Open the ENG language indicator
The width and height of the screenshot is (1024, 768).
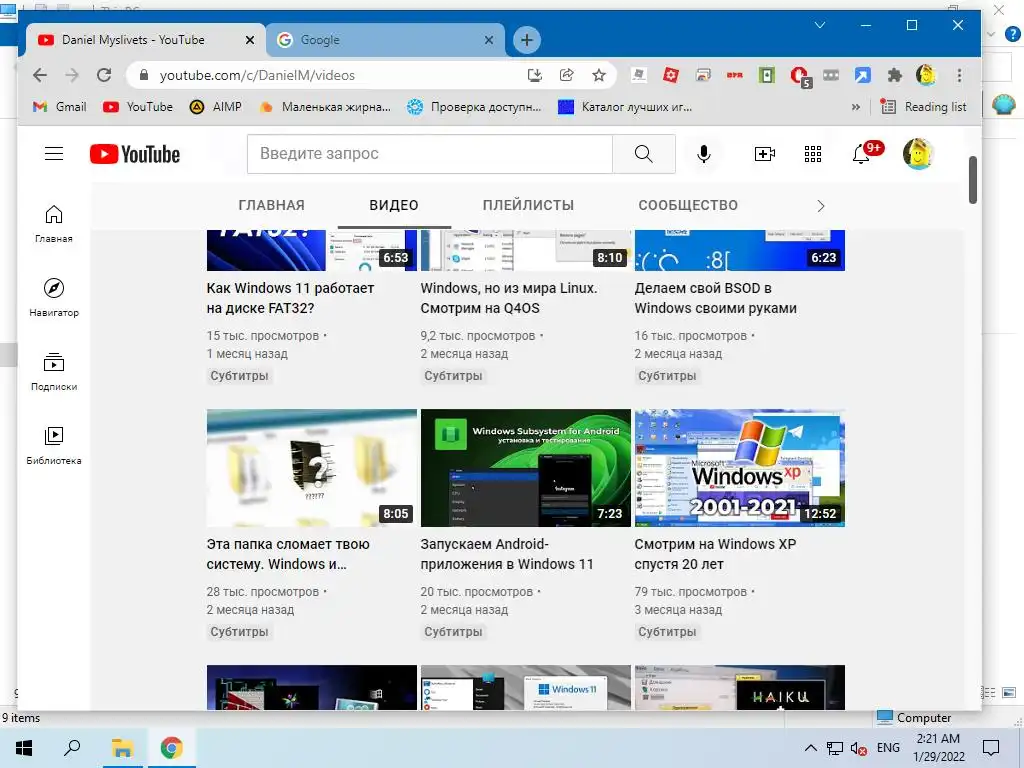tap(888, 748)
